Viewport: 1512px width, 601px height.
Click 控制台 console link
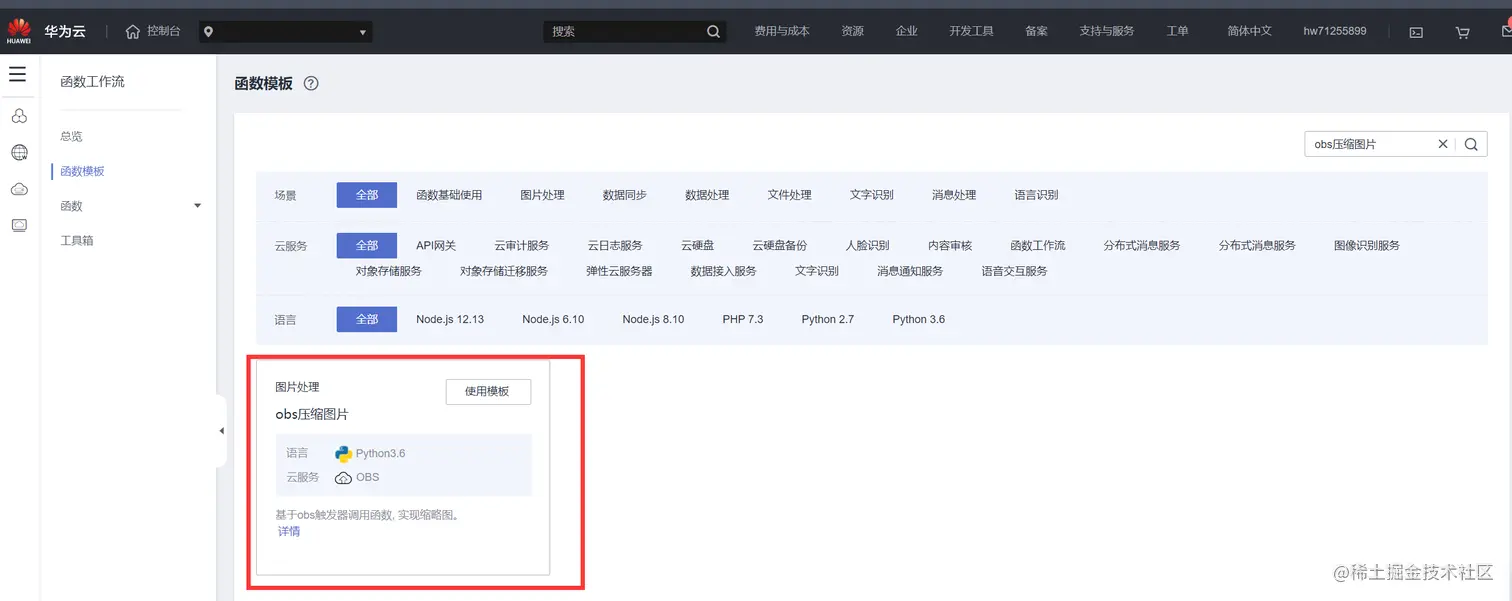coord(164,31)
